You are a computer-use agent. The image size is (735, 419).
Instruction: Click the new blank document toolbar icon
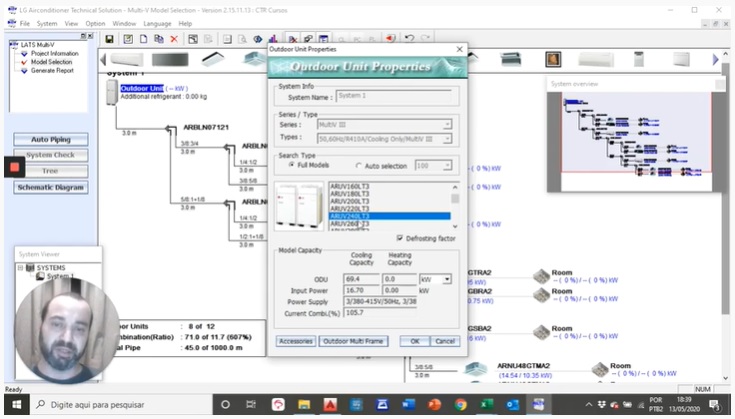pyautogui.click(x=143, y=39)
